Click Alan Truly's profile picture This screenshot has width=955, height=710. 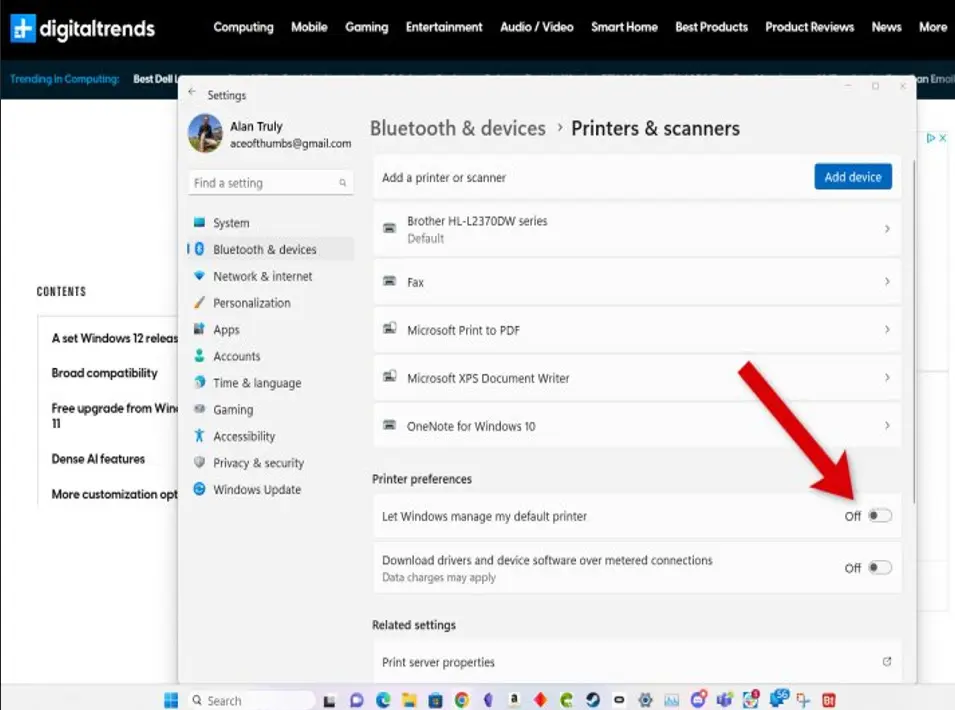(205, 133)
